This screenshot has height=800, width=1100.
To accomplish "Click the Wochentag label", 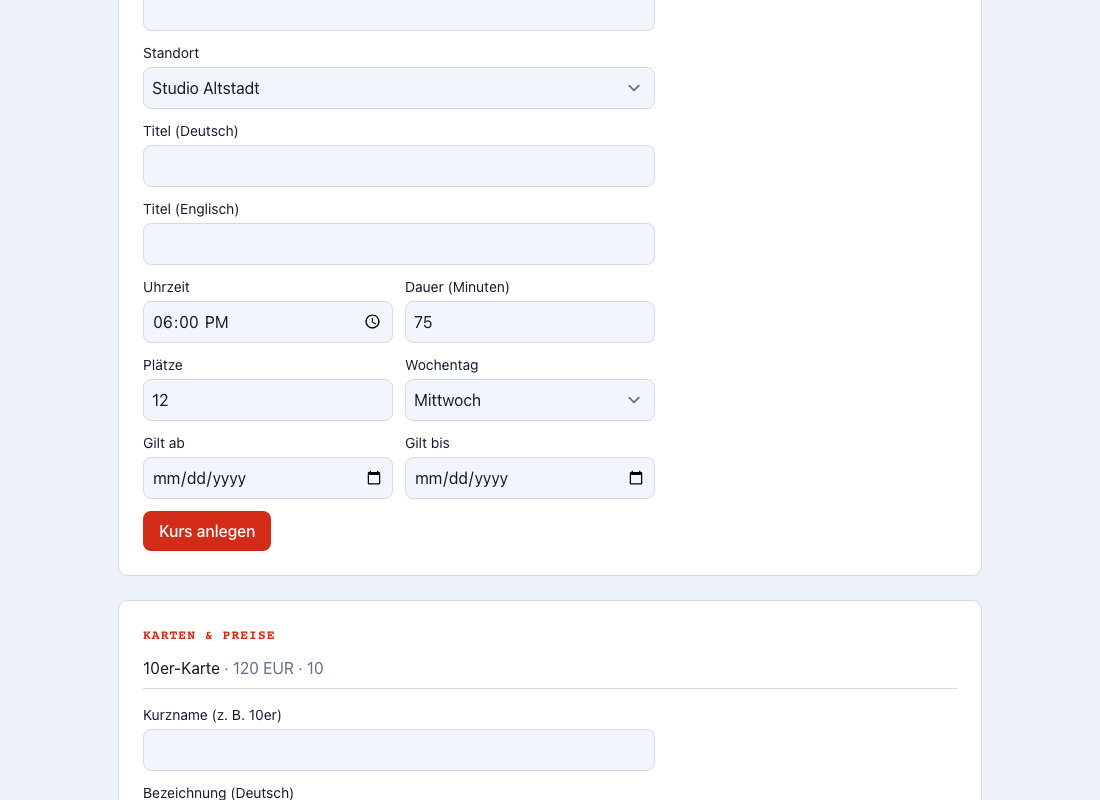I will coord(441,365).
